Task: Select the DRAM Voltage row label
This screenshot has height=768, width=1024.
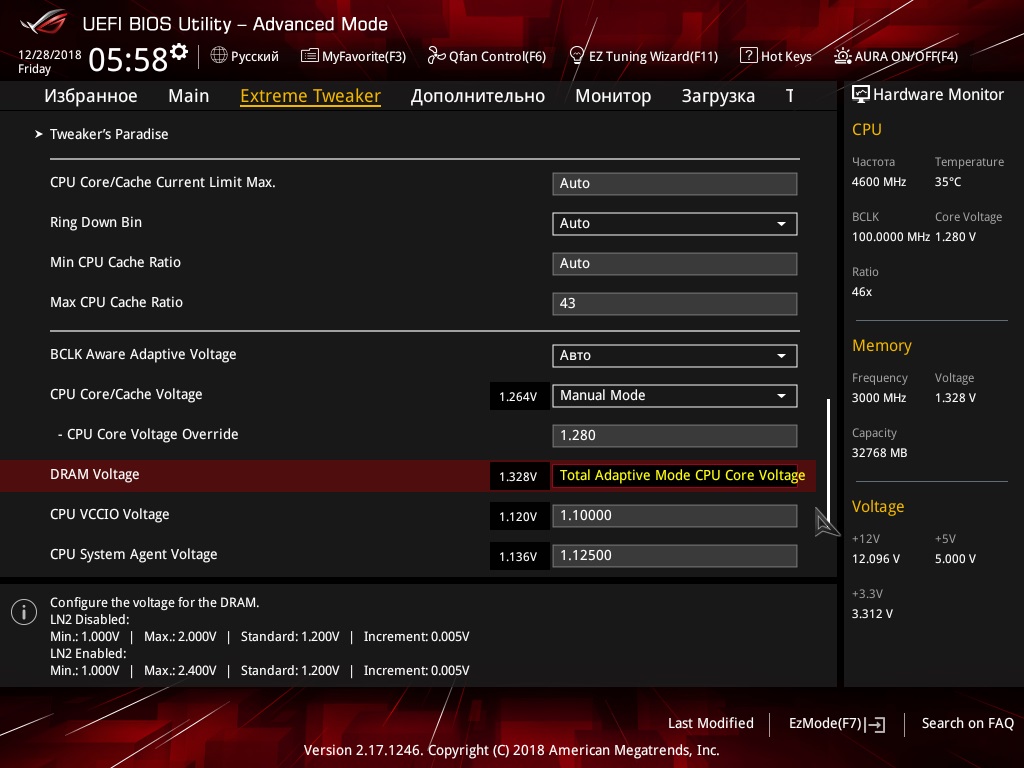Action: pos(95,475)
